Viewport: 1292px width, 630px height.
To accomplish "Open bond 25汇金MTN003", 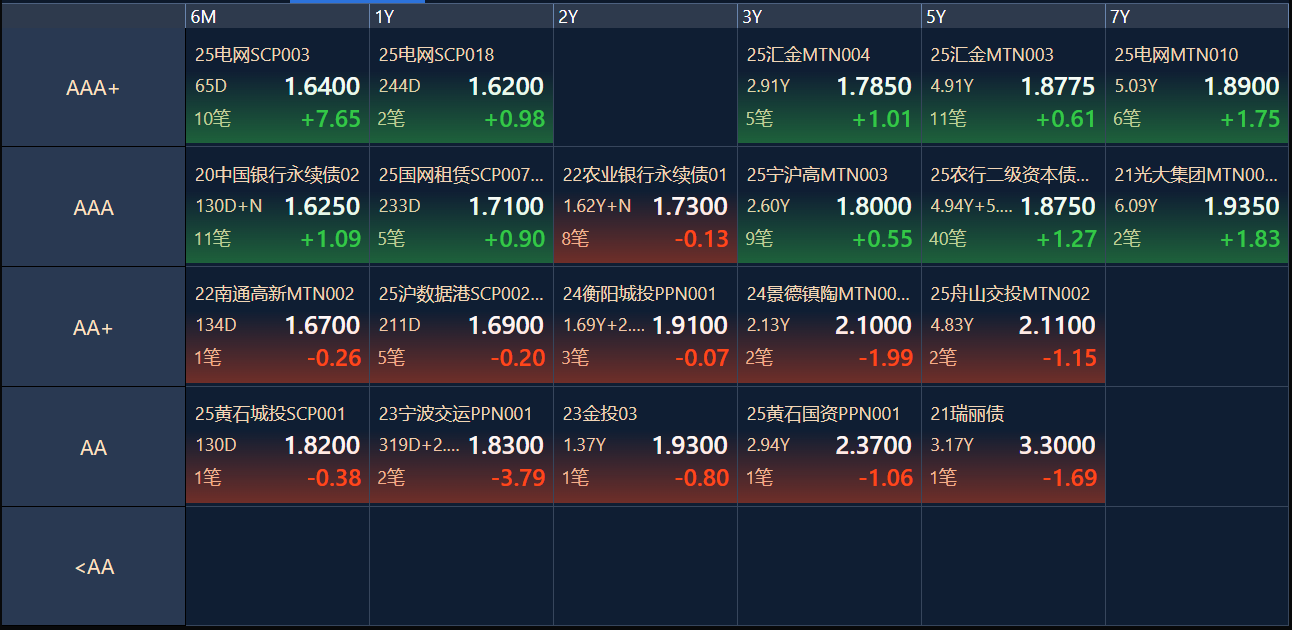I will (x=992, y=55).
